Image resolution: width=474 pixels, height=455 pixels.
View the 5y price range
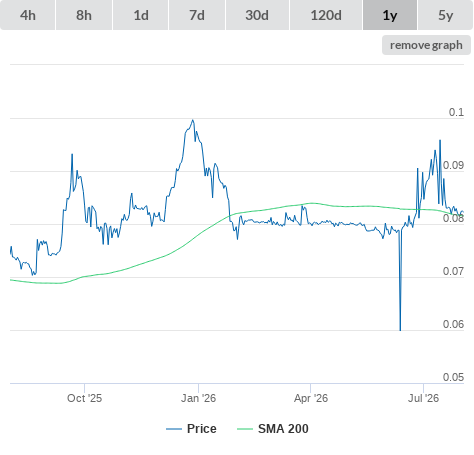(445, 15)
